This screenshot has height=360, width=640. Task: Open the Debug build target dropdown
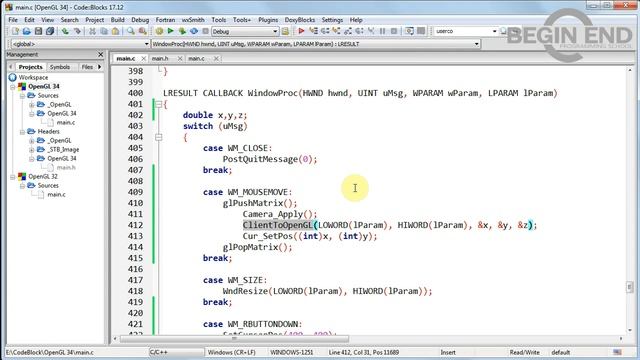tap(275, 31)
